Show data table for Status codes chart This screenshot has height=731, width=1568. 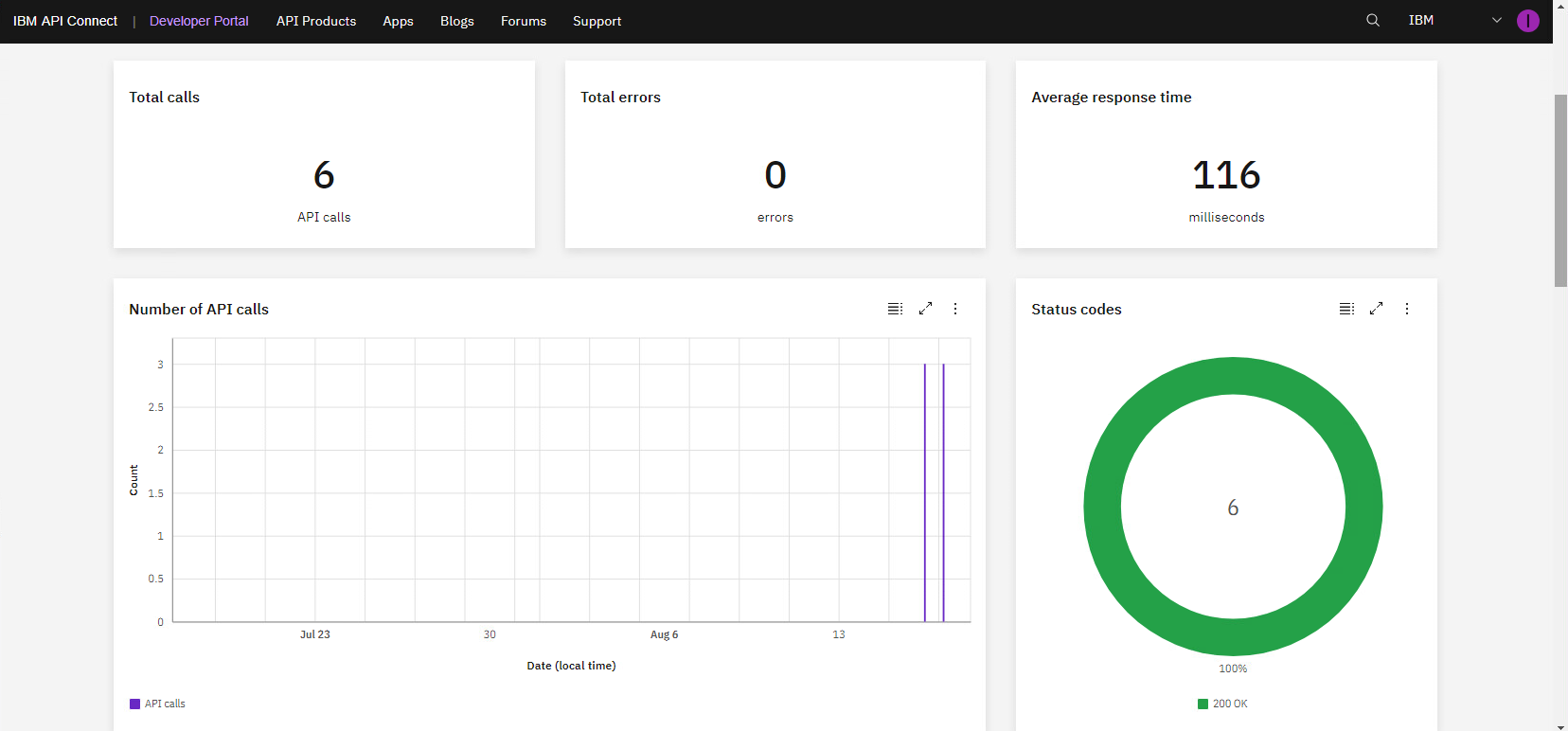tap(1346, 309)
